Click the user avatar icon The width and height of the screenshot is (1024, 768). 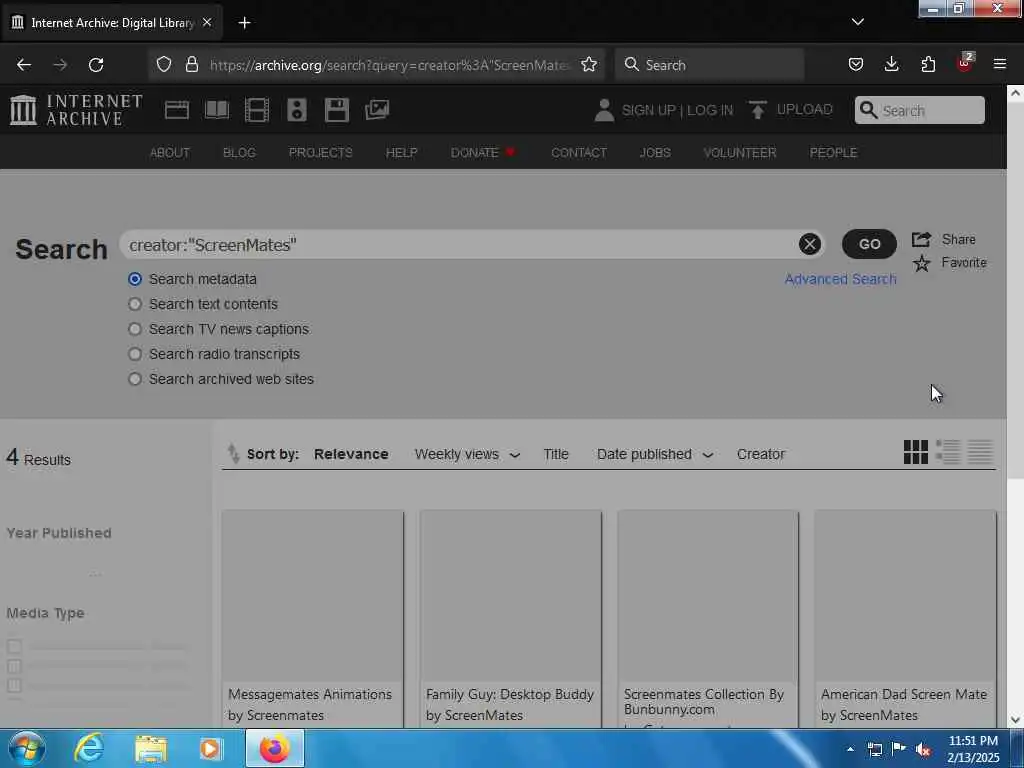coord(604,110)
